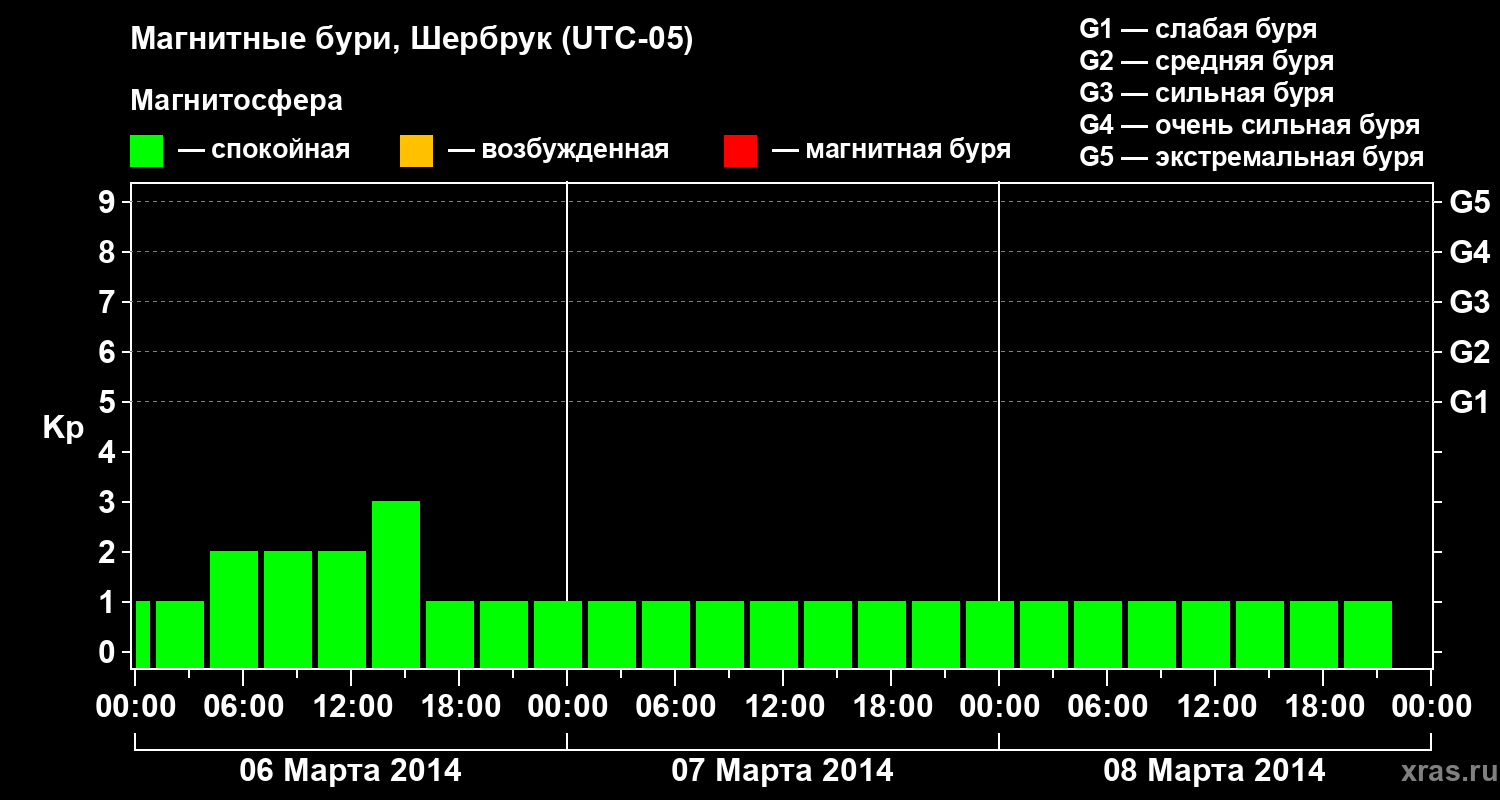The image size is (1500, 800).
Task: Click the "— спокойная" legend label
Action: point(263,150)
